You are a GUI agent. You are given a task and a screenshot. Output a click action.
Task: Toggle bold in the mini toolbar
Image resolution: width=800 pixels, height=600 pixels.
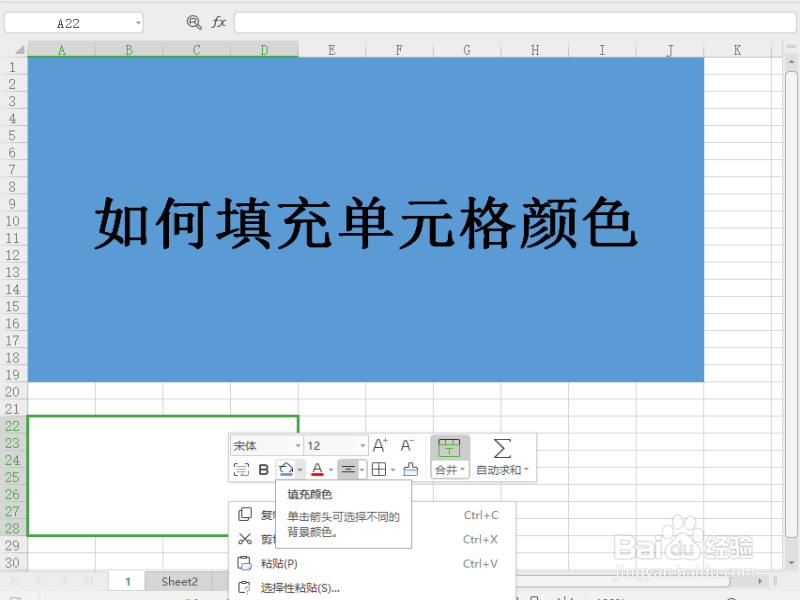point(263,469)
